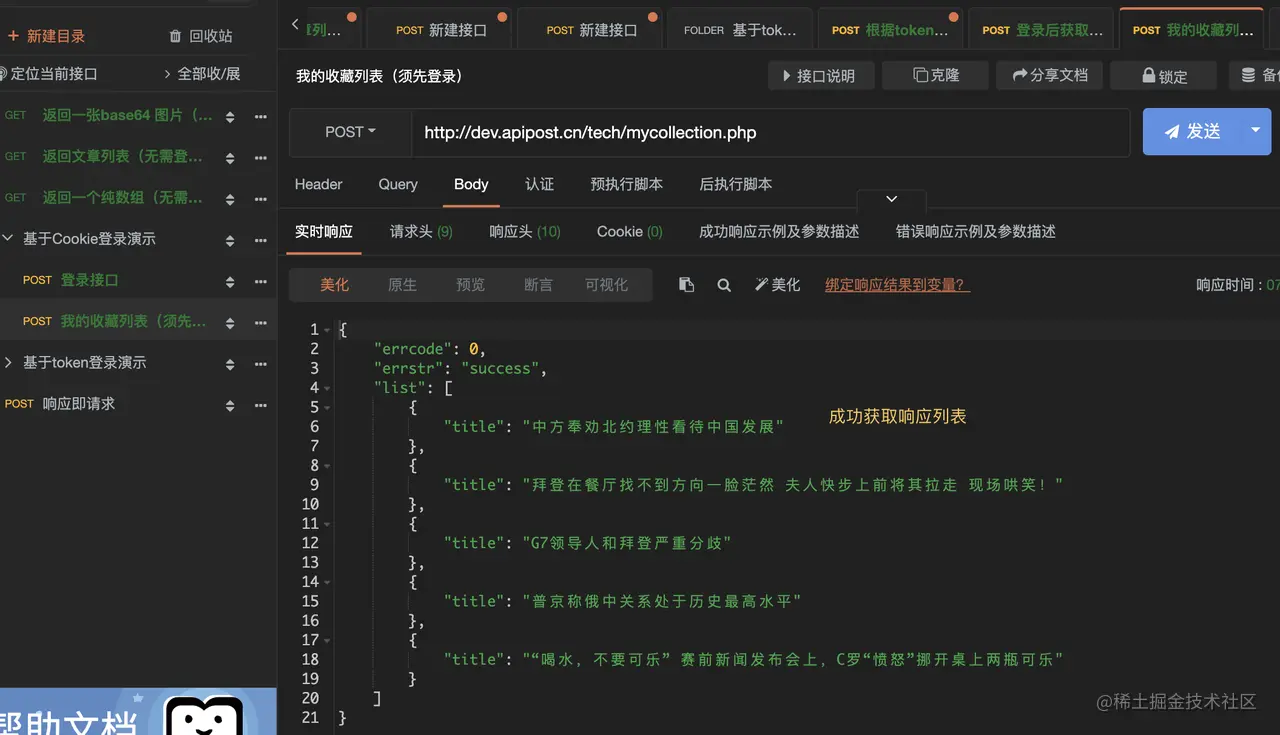Click the request URL input field
The height and width of the screenshot is (735, 1280).
770,132
